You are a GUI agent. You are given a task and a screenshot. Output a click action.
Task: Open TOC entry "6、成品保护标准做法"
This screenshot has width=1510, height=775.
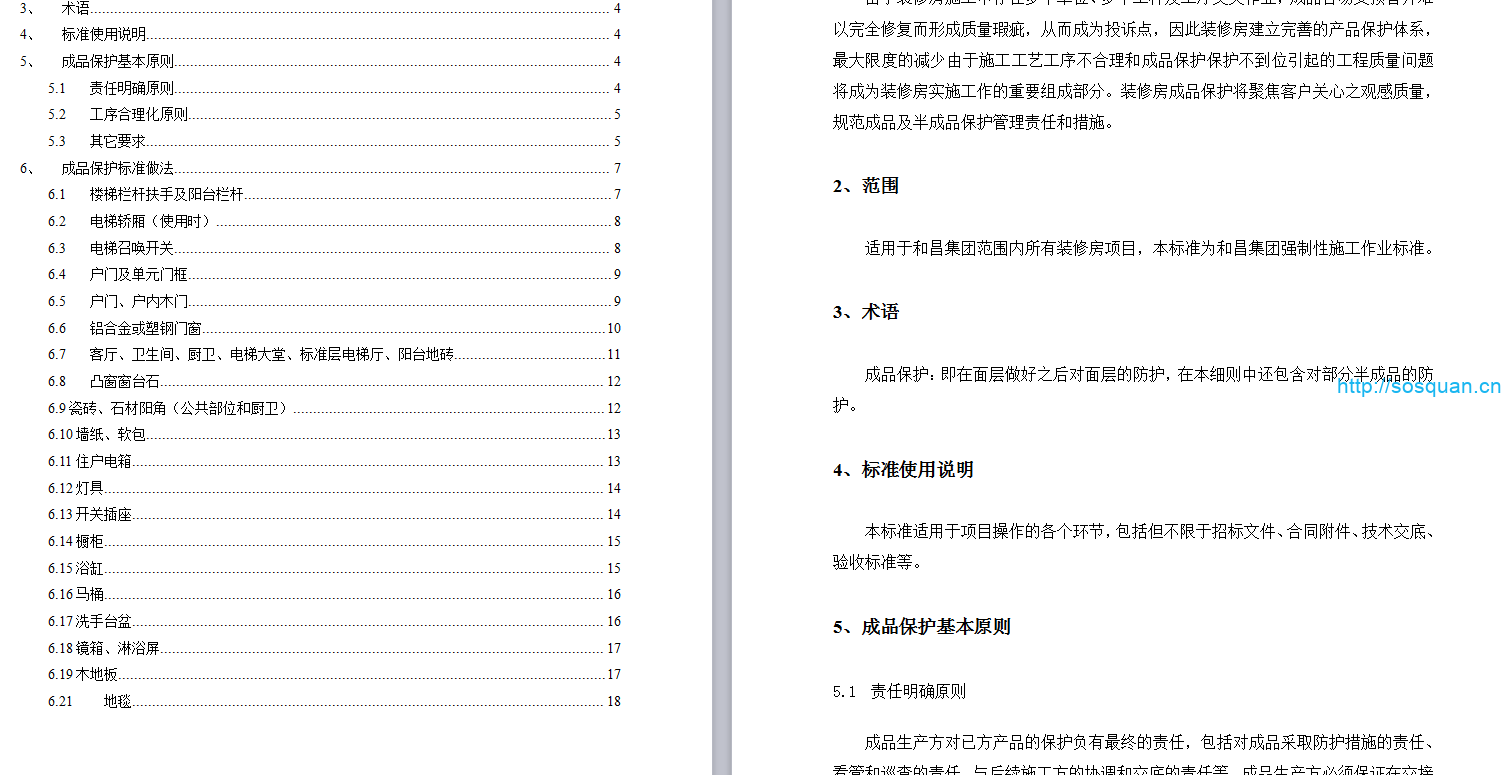point(117,168)
